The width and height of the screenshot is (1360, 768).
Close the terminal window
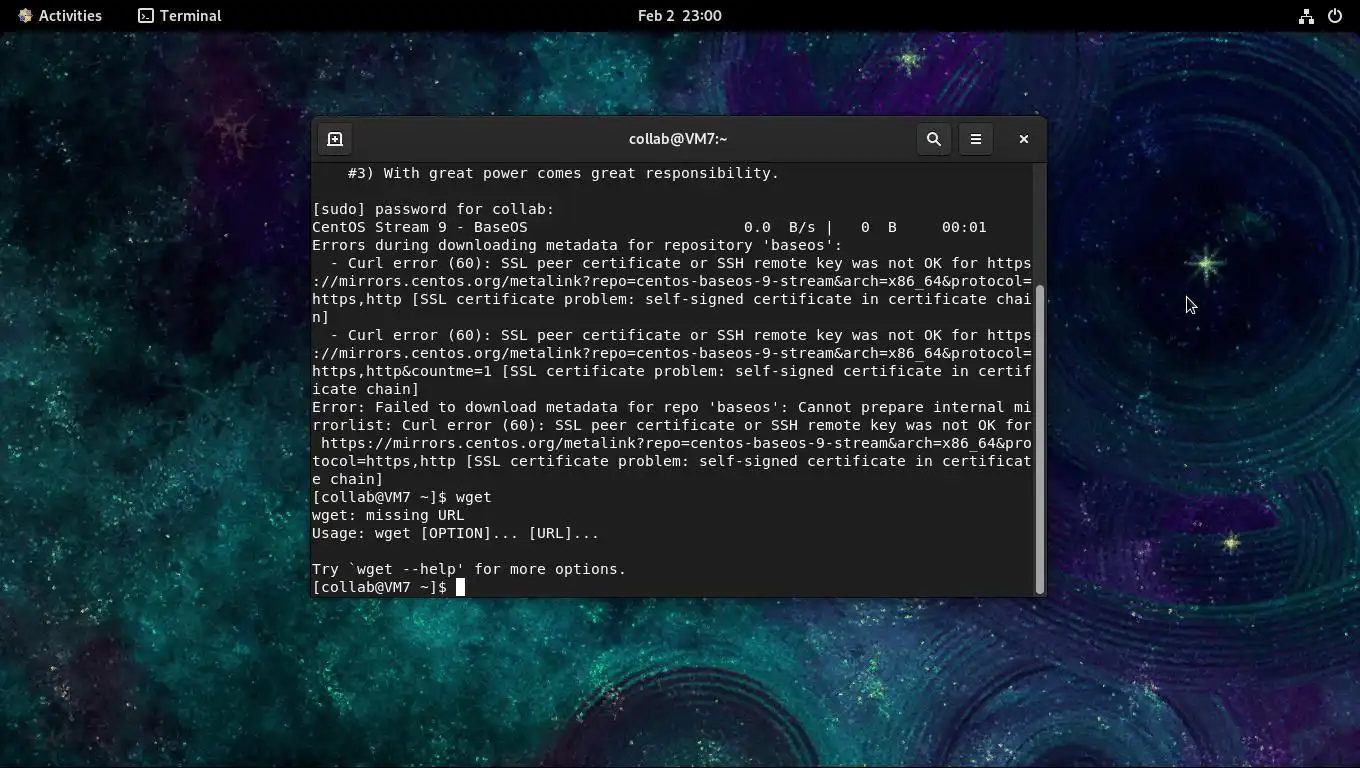(x=1023, y=139)
